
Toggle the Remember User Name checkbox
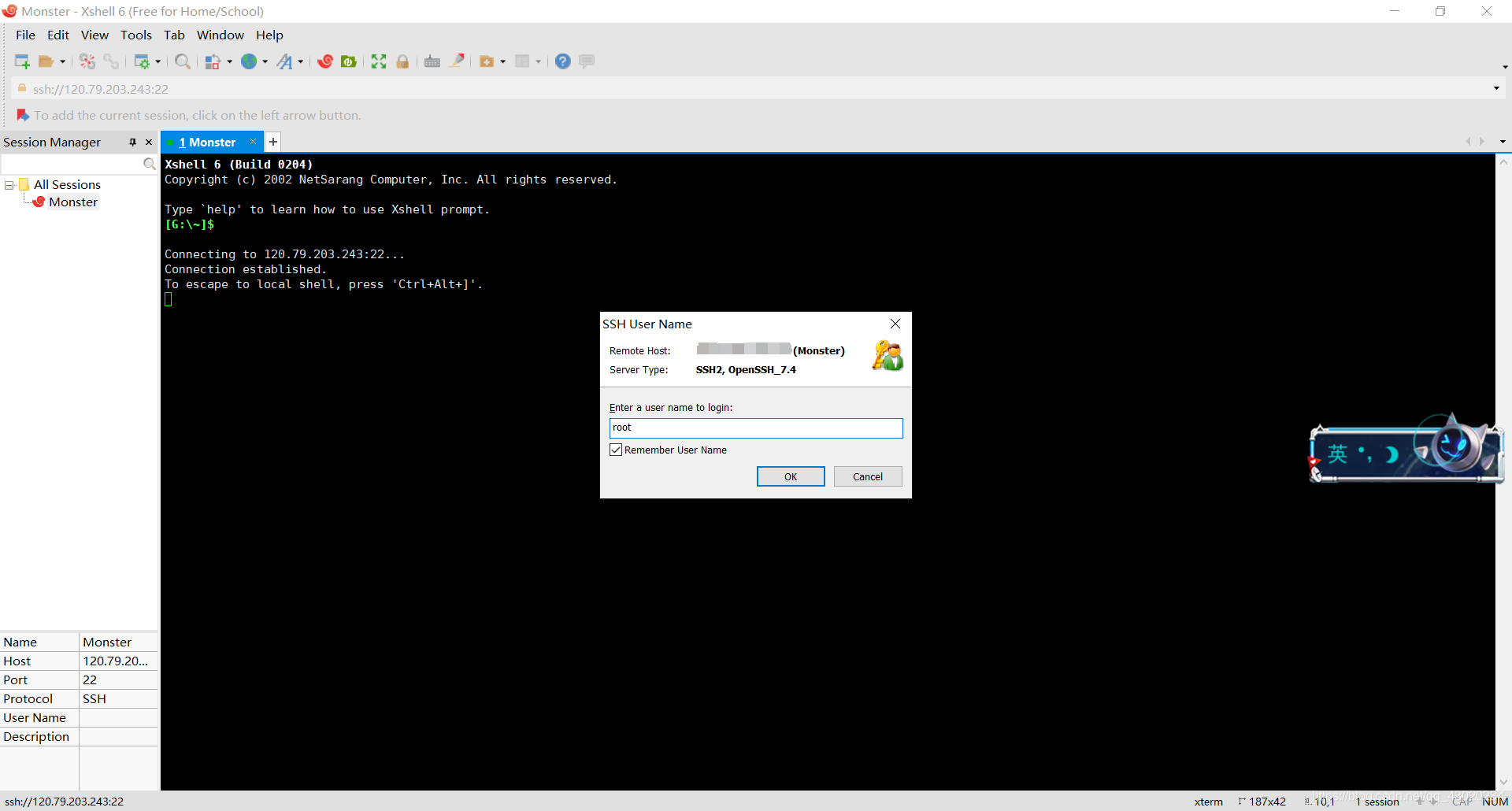point(616,450)
